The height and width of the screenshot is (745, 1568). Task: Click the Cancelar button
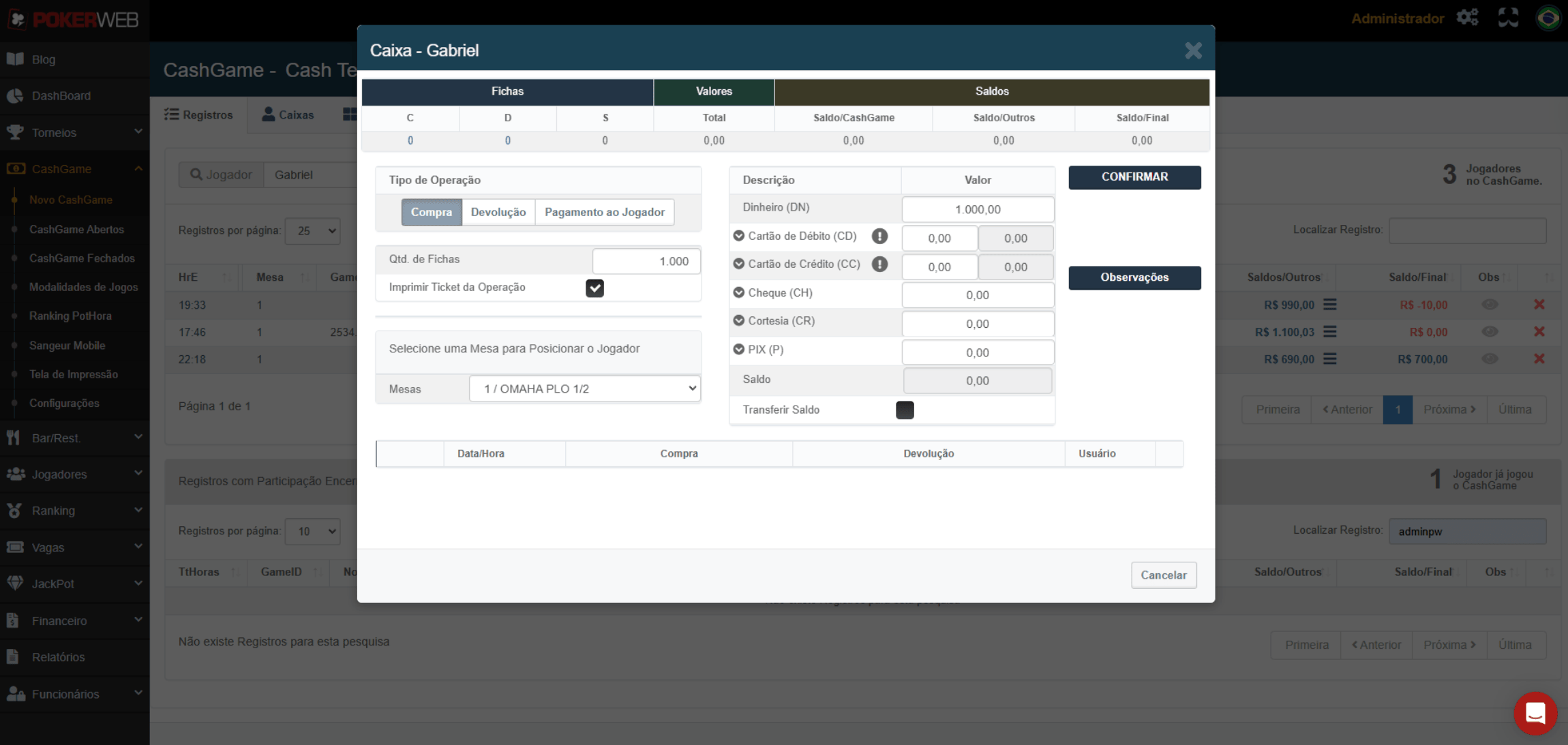point(1163,575)
